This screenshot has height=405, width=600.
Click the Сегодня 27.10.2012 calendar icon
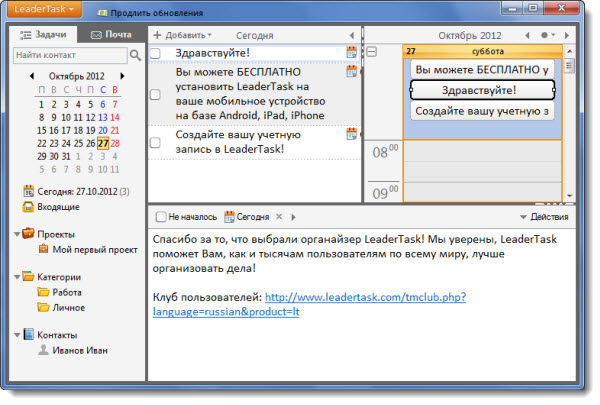[x=29, y=191]
